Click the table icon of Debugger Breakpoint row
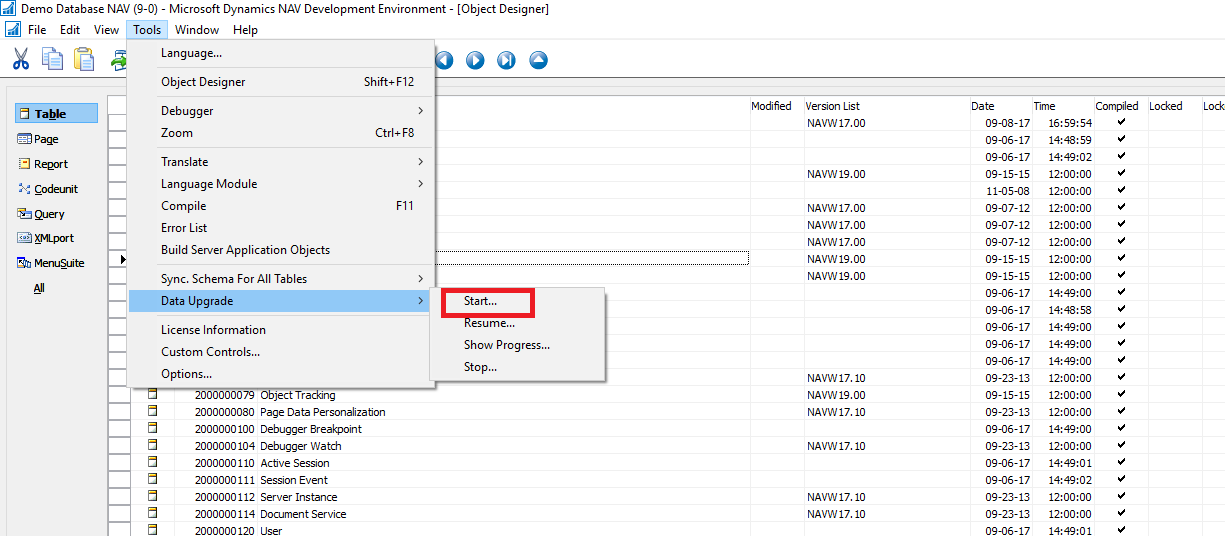This screenshot has height=536, width=1225. coord(153,428)
